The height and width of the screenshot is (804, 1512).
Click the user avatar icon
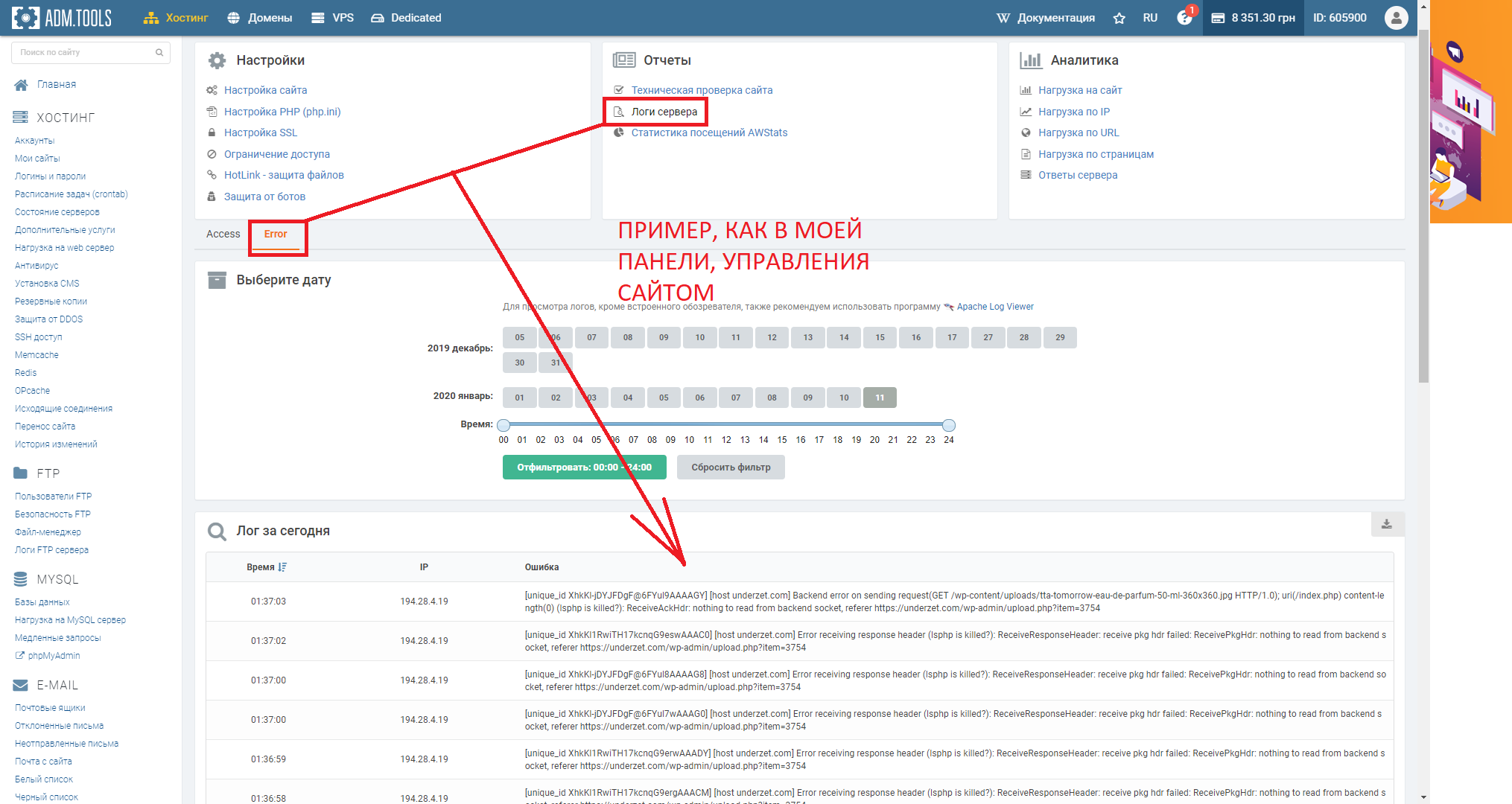coord(1396,18)
